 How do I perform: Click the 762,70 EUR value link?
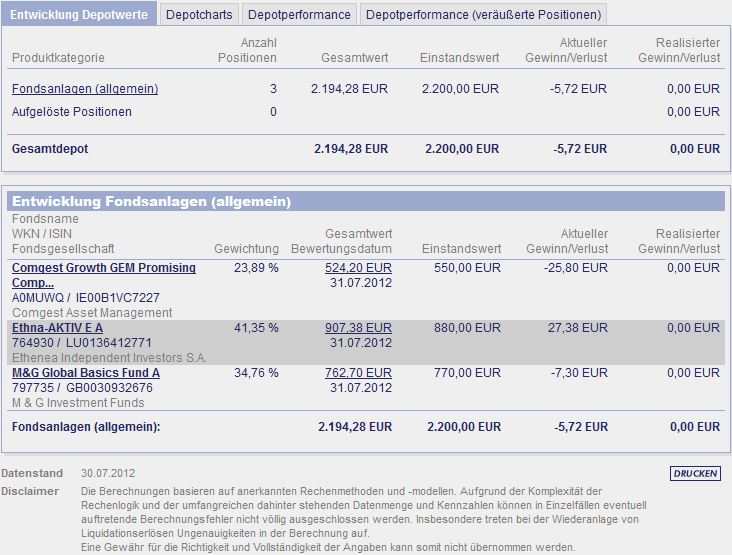[358, 372]
